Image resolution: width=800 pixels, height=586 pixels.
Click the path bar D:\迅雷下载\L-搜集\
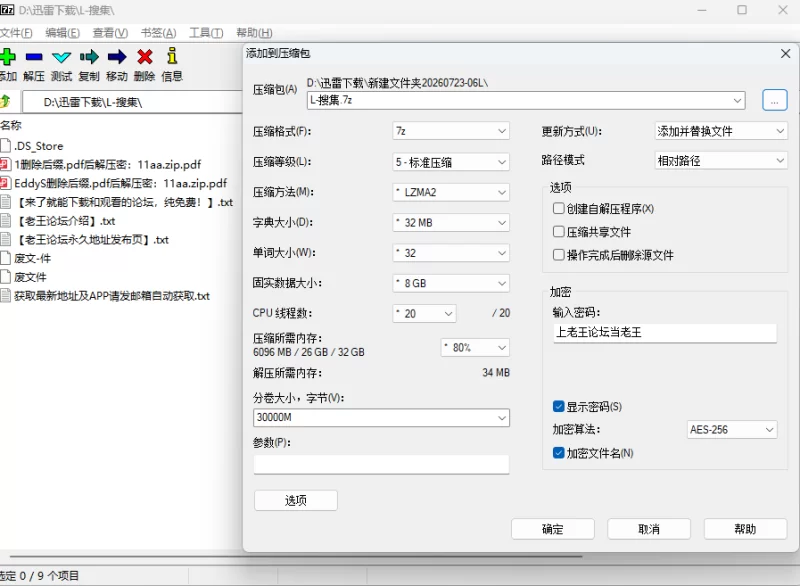133,102
